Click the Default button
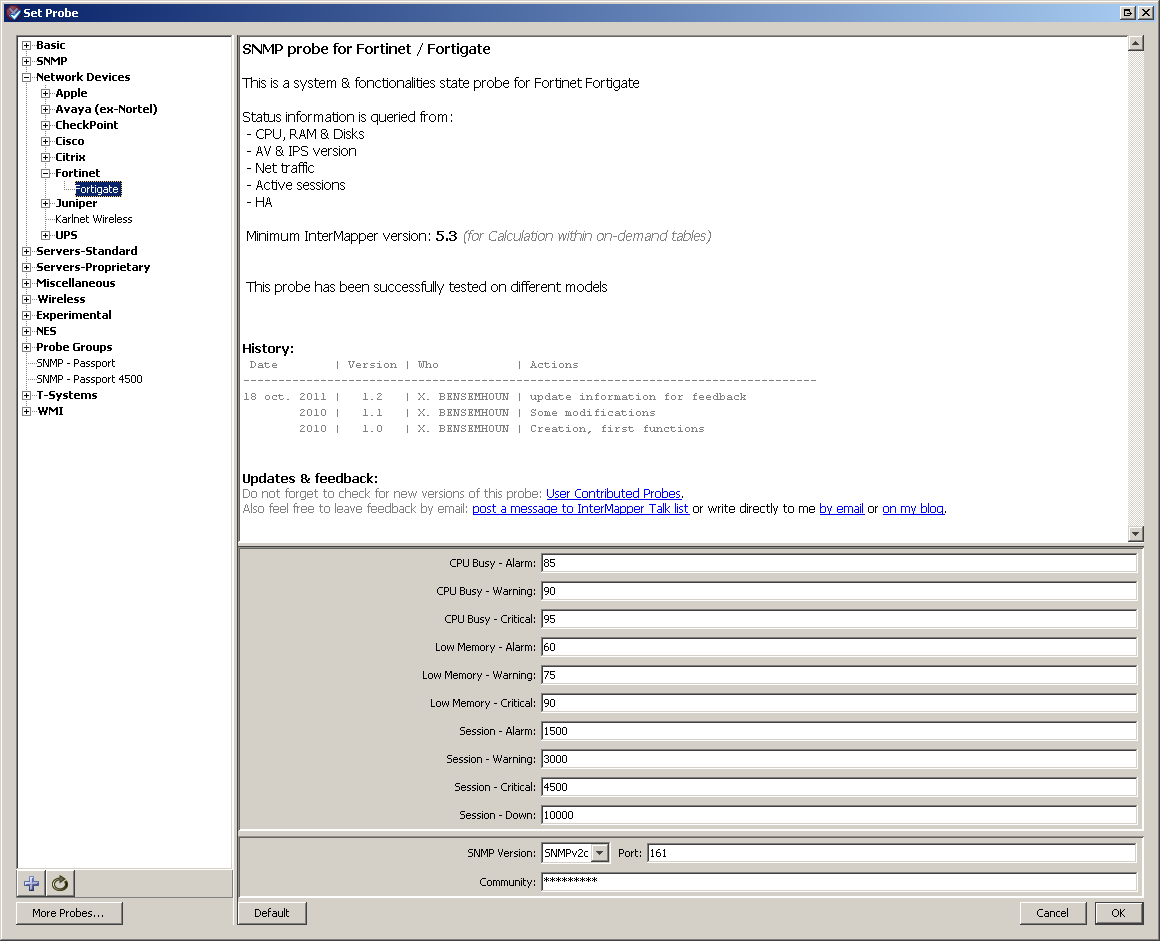Screen dimensions: 1160x941 [x=272, y=913]
